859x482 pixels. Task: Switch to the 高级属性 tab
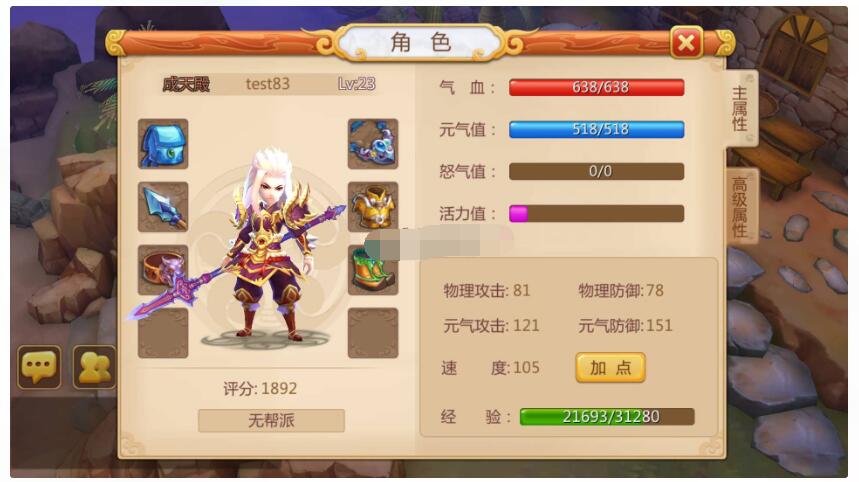pos(741,207)
